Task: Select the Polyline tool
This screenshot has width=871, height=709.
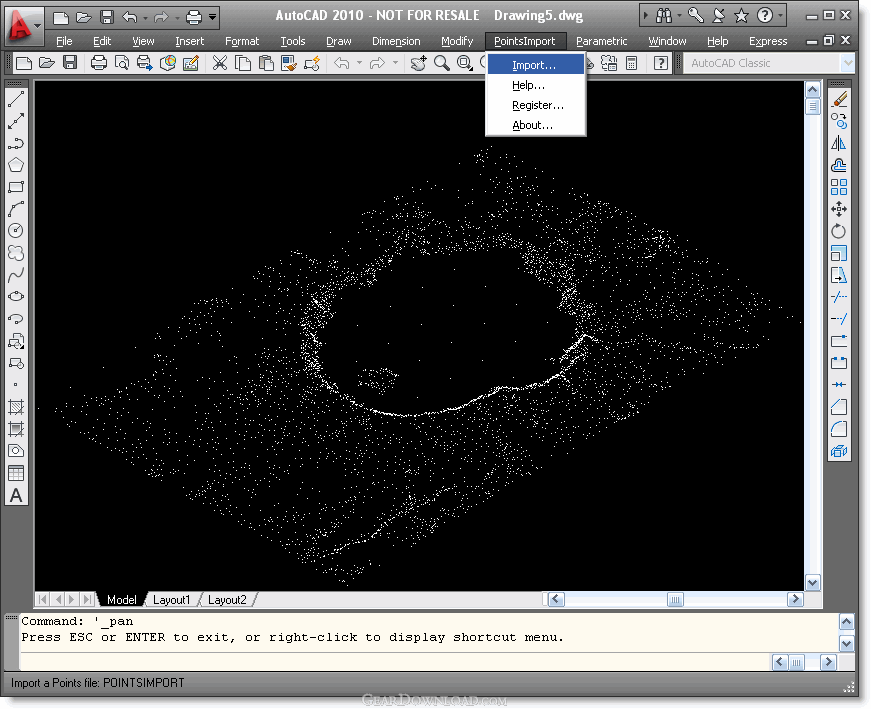Action: point(16,143)
